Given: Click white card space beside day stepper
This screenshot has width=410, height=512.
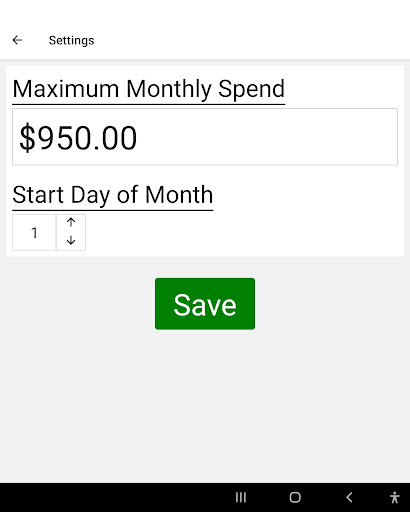Looking at the screenshot, I should tap(243, 232).
